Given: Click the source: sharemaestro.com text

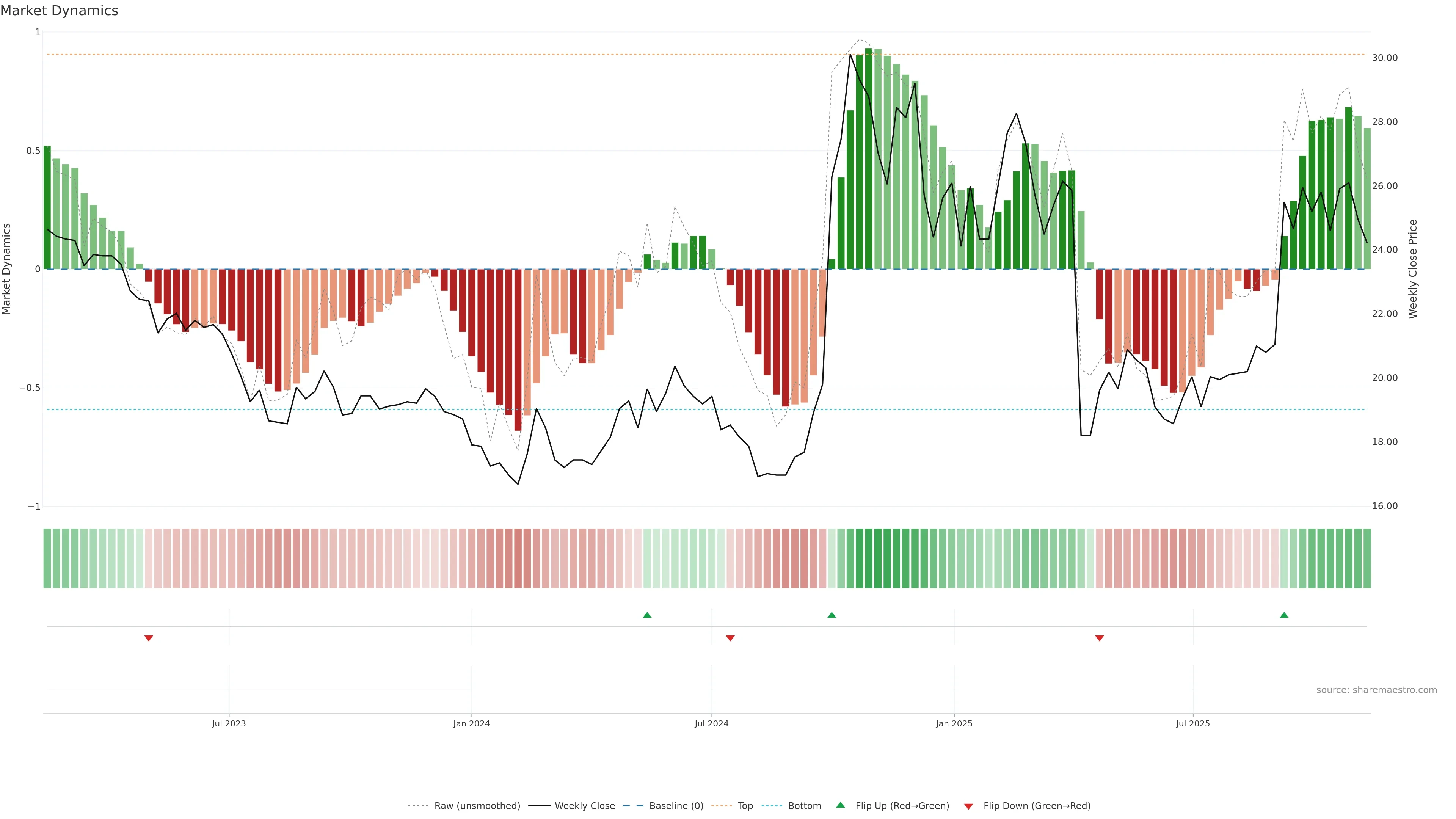Looking at the screenshot, I should 1376,690.
